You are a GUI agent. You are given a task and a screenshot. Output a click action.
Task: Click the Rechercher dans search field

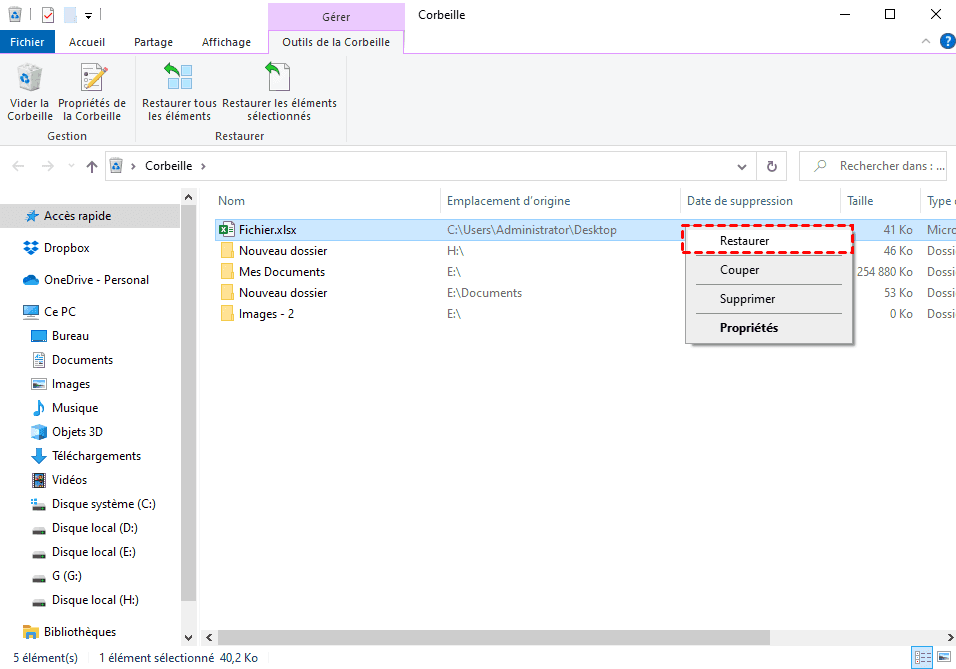[x=873, y=166]
